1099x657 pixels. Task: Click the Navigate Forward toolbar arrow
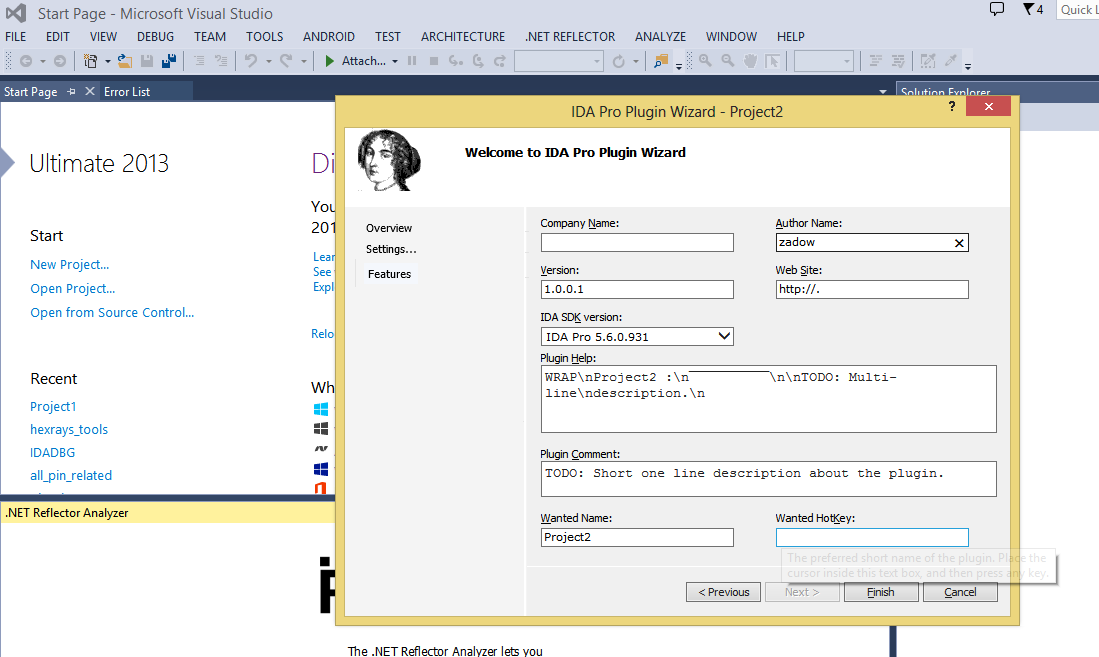(x=60, y=61)
